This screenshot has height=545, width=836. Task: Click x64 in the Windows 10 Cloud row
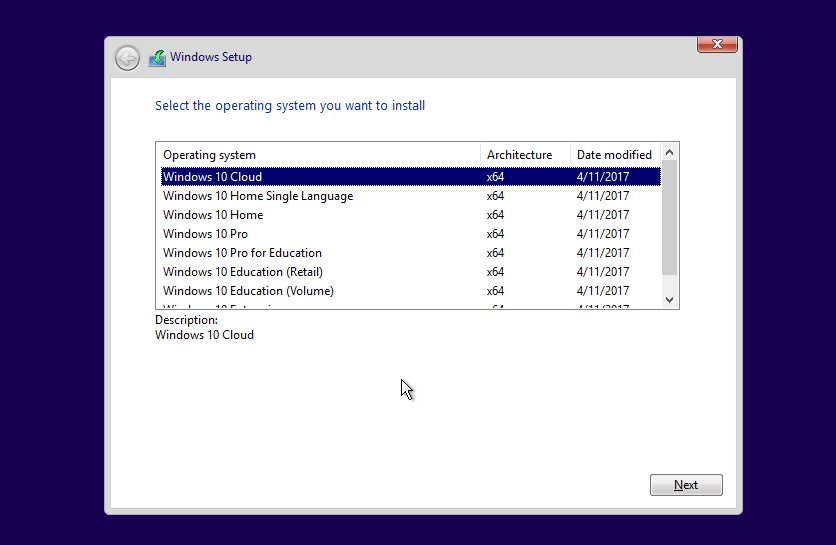coord(495,177)
